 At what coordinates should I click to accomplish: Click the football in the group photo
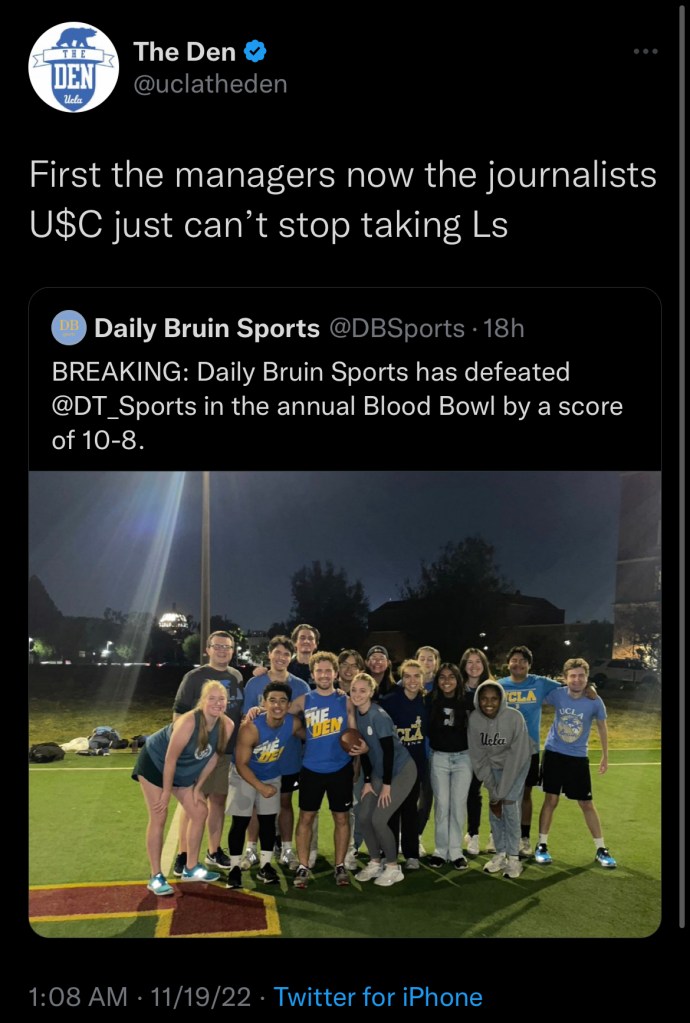coord(352,740)
